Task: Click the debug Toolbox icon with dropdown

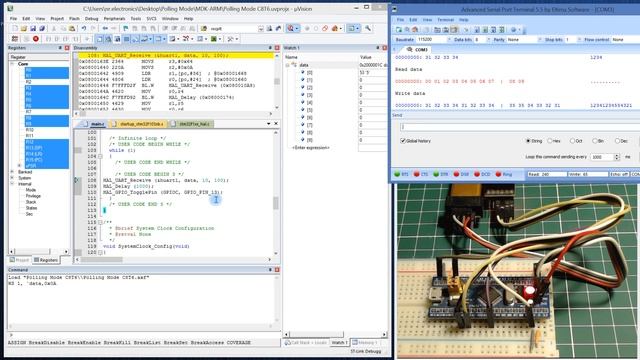Action: coord(232,39)
